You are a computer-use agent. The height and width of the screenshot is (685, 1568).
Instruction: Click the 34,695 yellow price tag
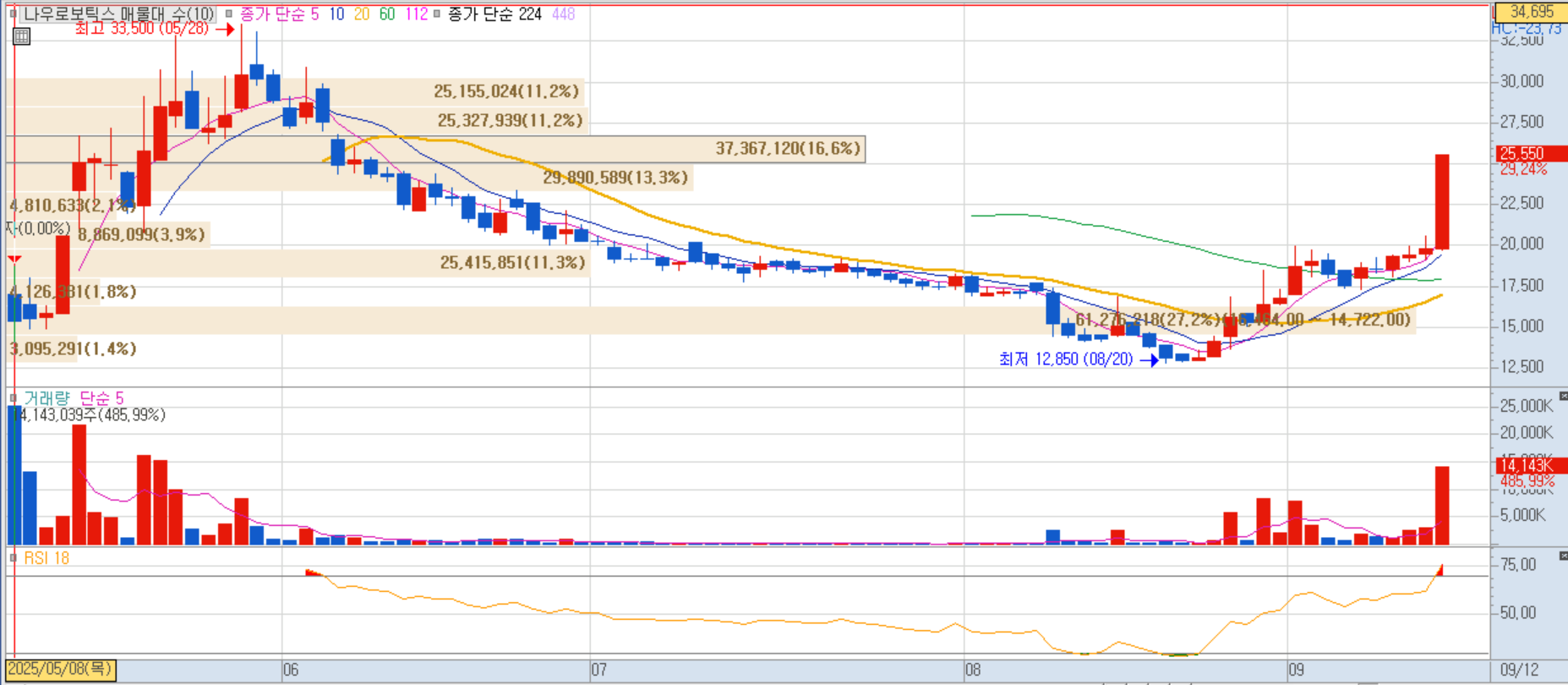1531,12
